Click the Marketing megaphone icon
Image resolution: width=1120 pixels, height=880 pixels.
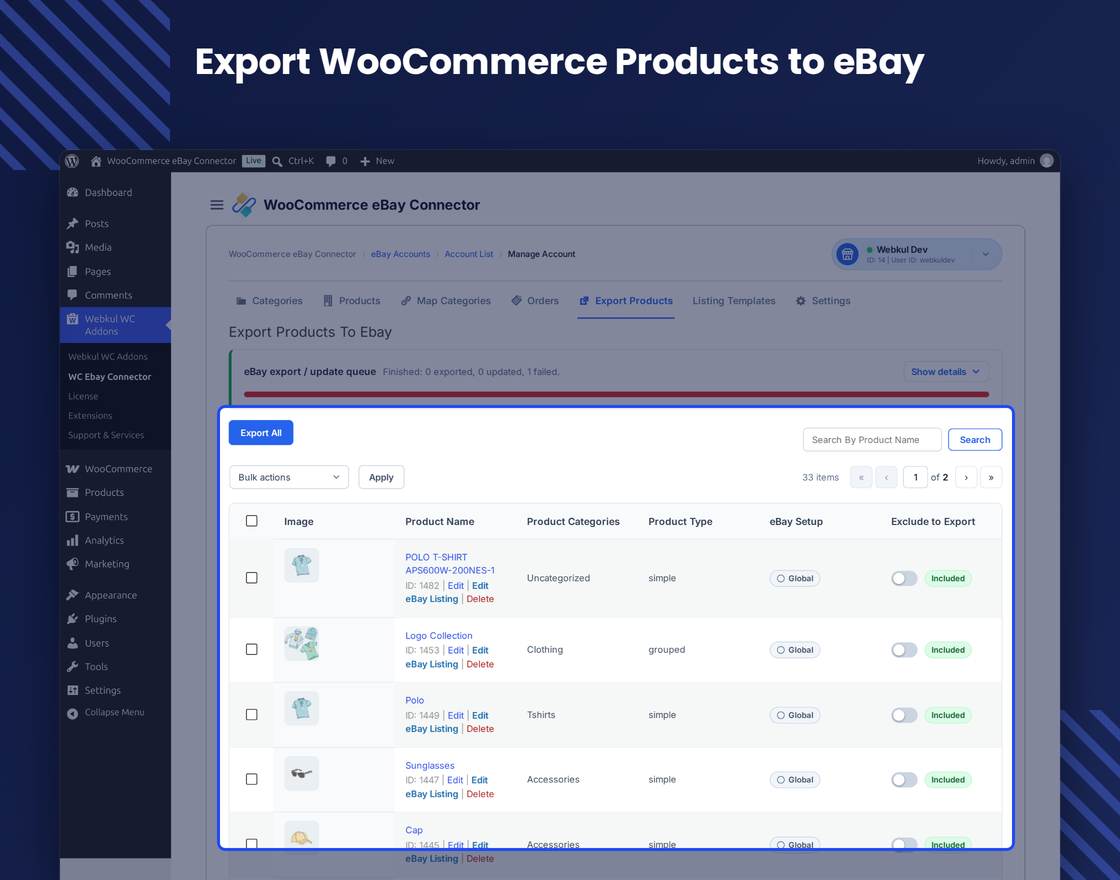point(73,564)
